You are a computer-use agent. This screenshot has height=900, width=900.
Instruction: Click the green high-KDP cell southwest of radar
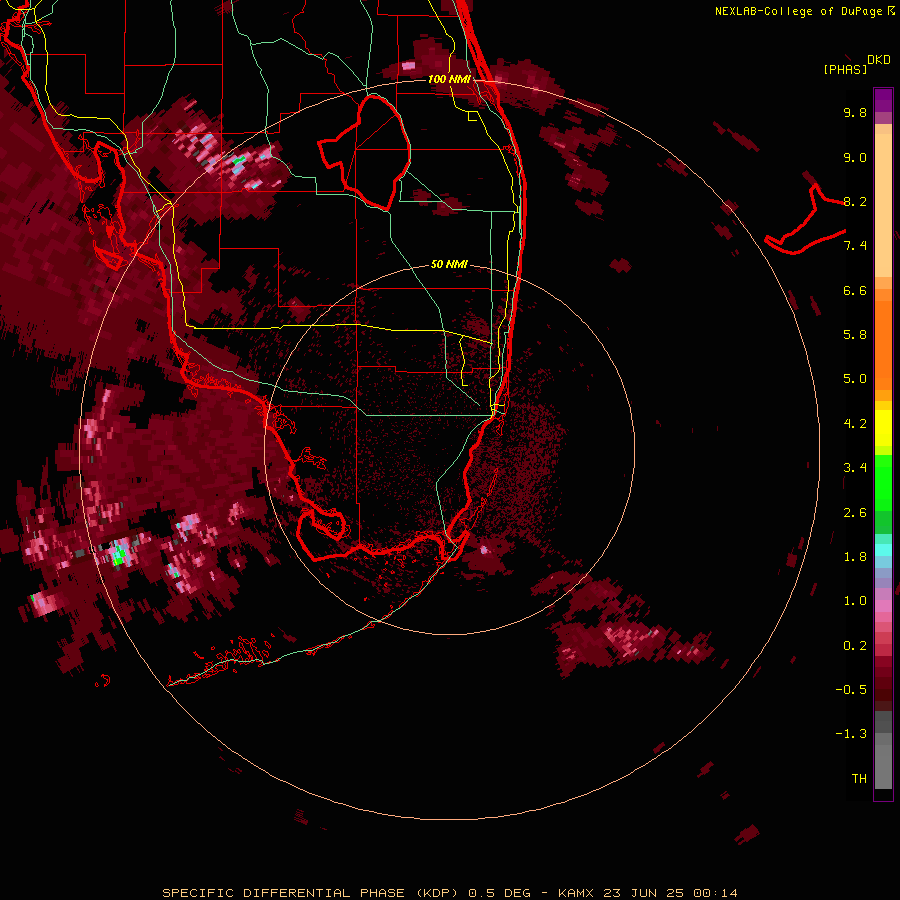(x=119, y=554)
